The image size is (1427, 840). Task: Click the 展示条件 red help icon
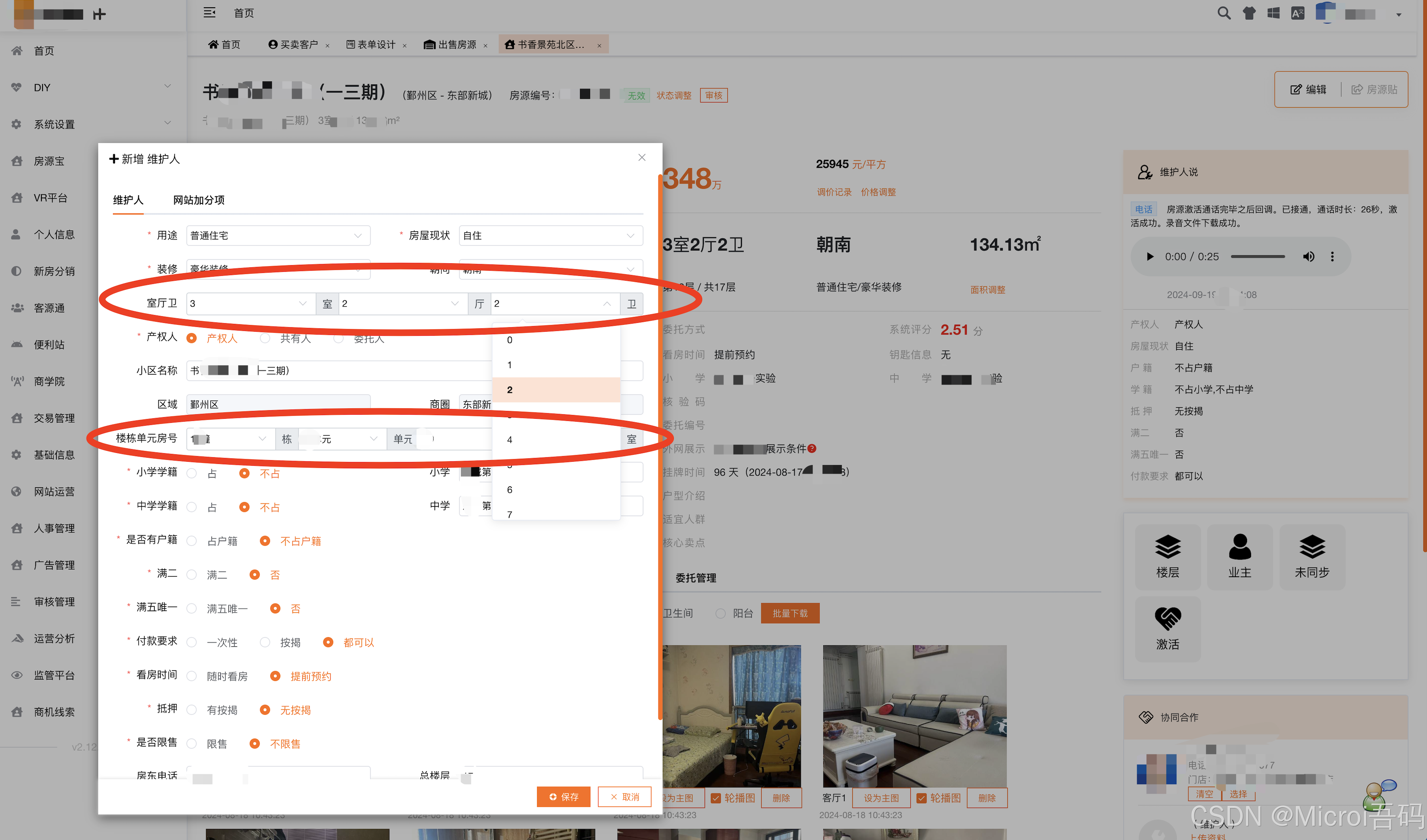(812, 449)
